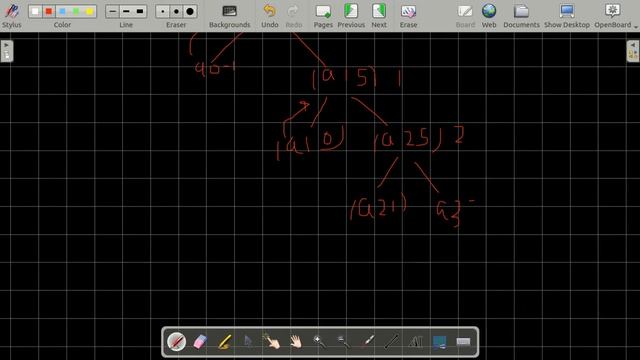
Task: Choose the thin line width
Action: 113,11
